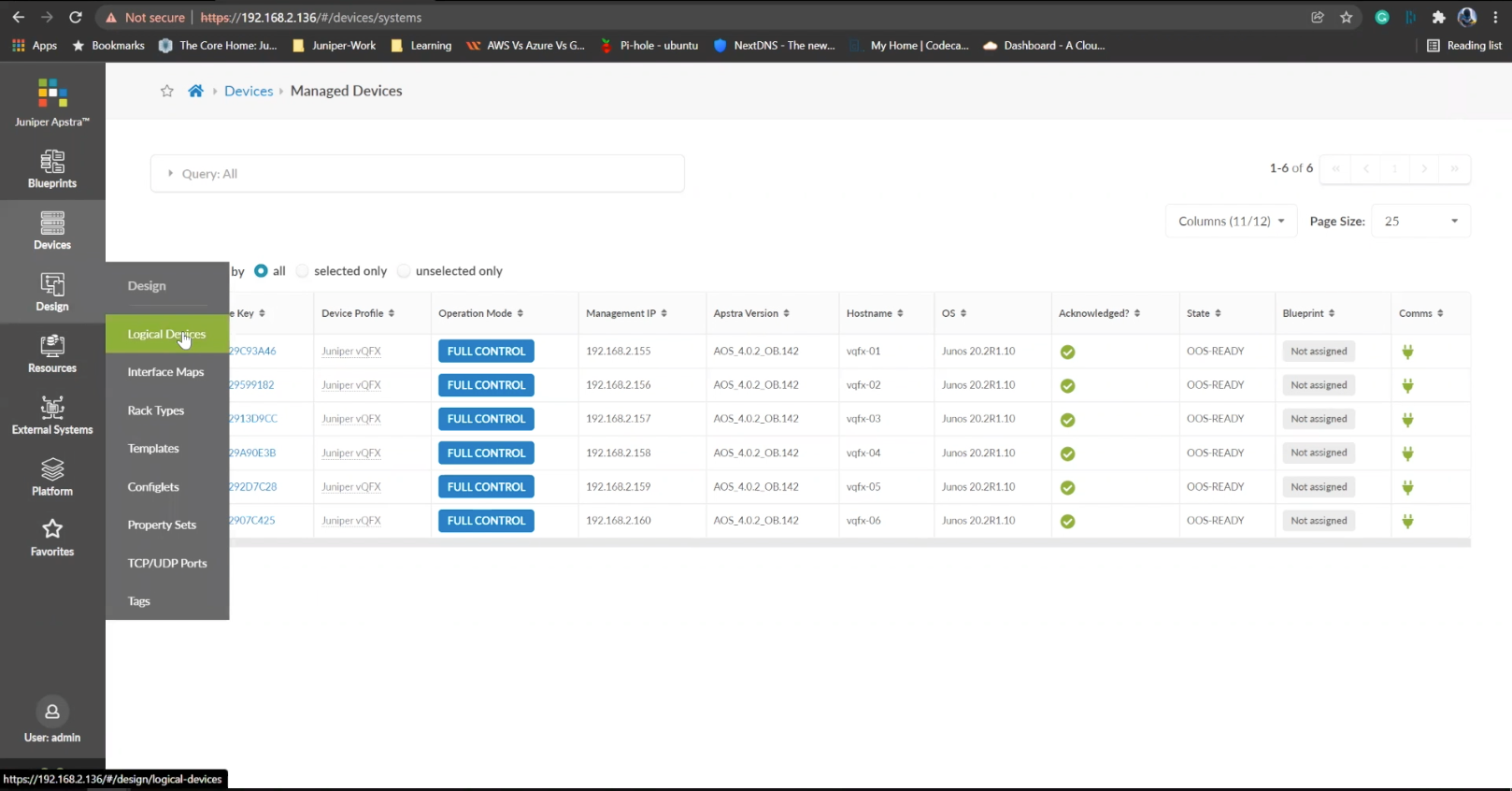
Task: Sort by Management IP column
Action: click(626, 313)
